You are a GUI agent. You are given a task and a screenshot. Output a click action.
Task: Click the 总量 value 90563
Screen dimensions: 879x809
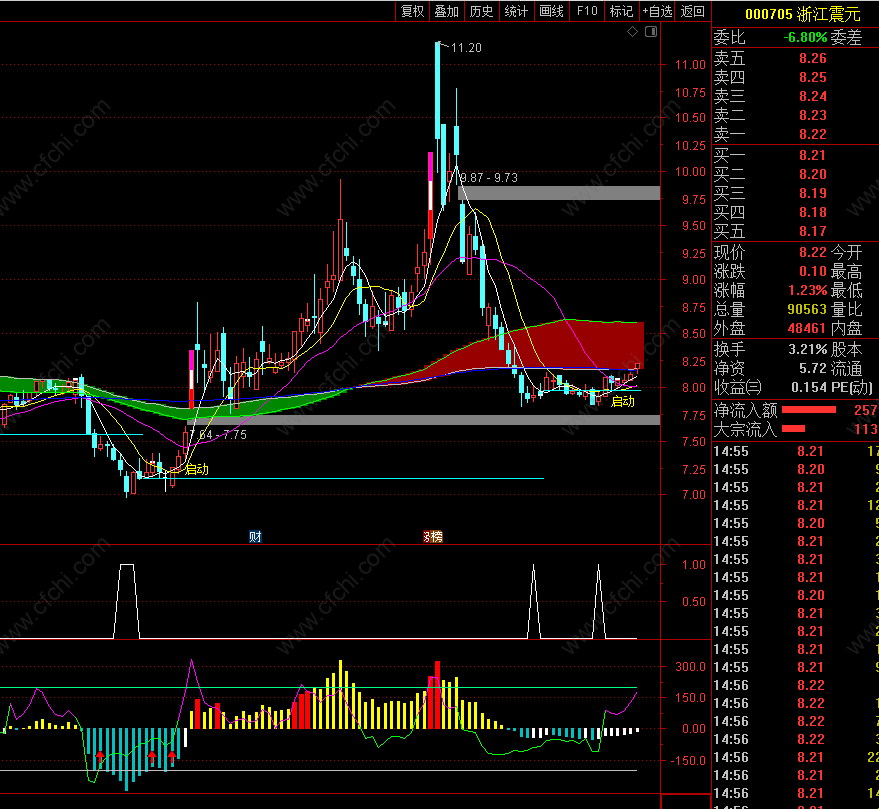tap(807, 309)
